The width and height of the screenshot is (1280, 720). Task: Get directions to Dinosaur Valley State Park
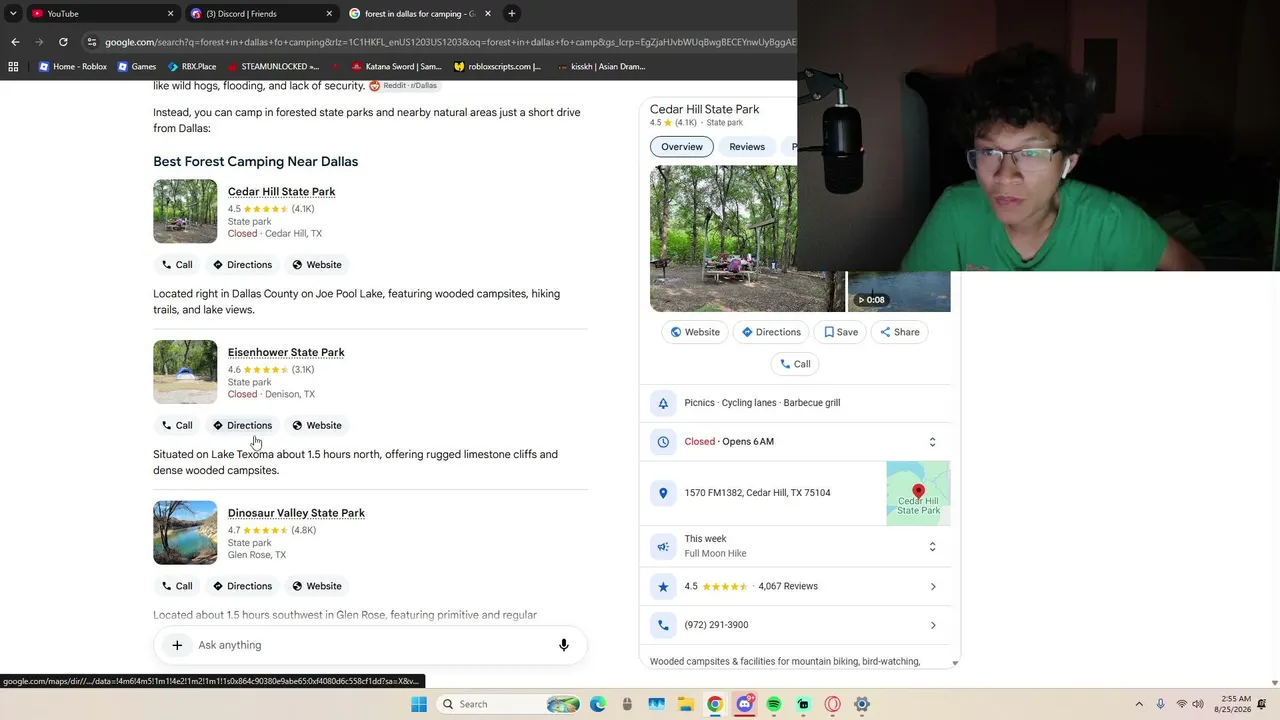coord(242,586)
